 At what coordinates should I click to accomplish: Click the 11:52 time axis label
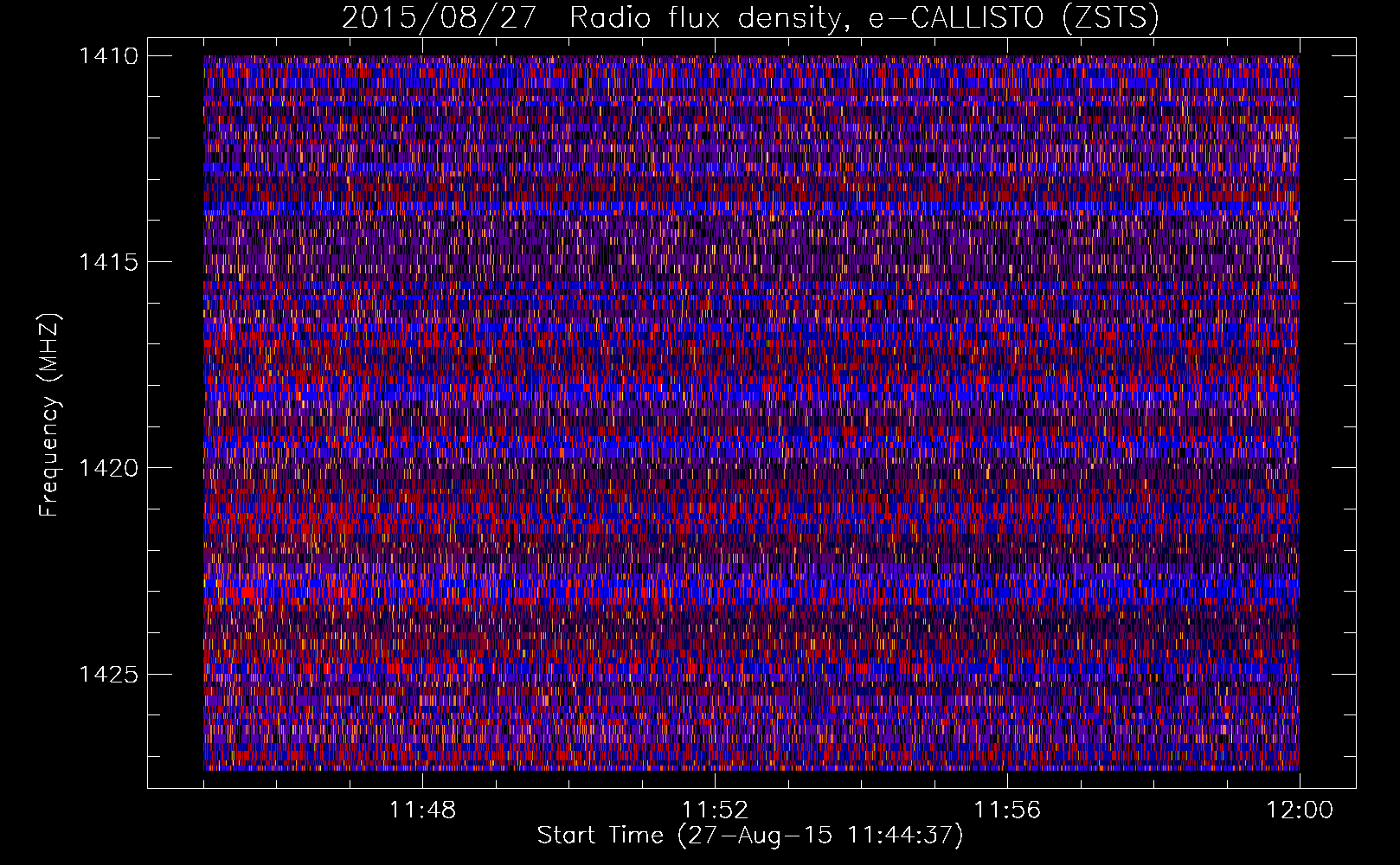[715, 810]
